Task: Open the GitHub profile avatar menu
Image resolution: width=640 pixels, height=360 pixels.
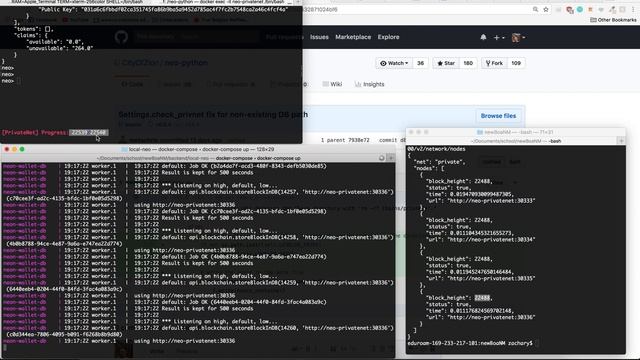Action: pyautogui.click(x=518, y=38)
